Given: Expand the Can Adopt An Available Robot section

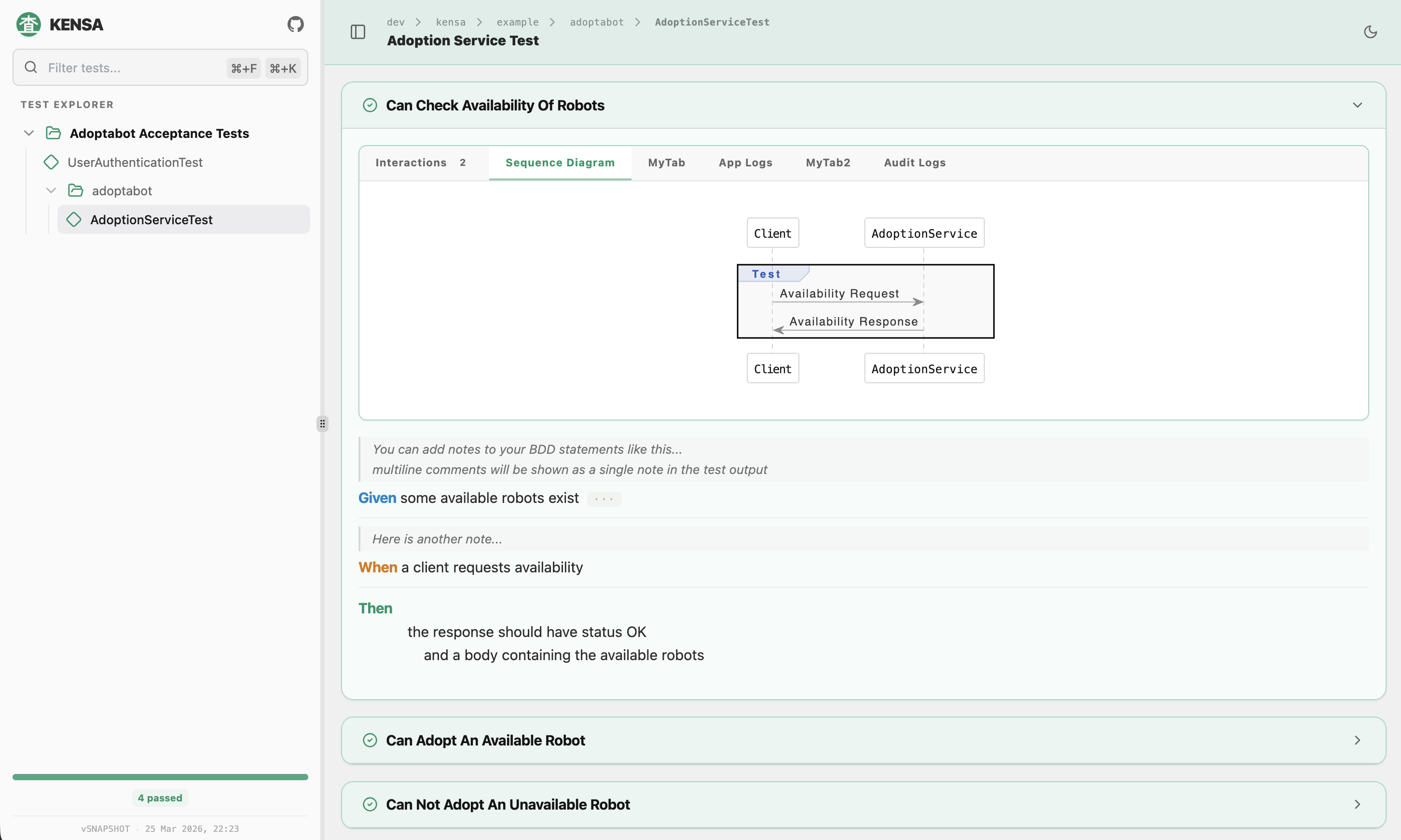Looking at the screenshot, I should pyautogui.click(x=1357, y=740).
